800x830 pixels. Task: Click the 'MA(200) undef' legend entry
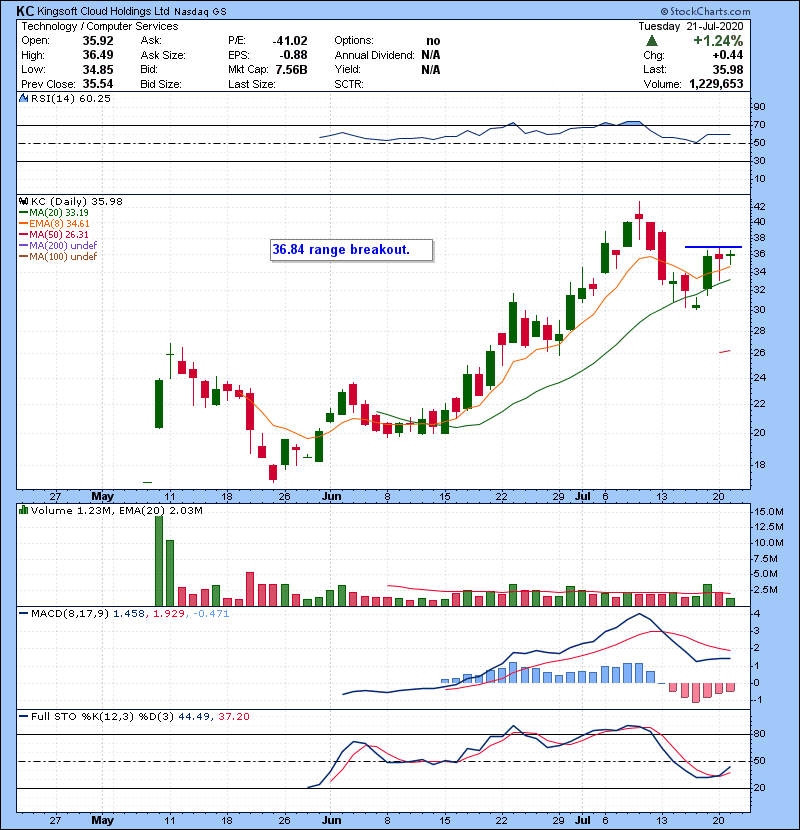pos(58,246)
